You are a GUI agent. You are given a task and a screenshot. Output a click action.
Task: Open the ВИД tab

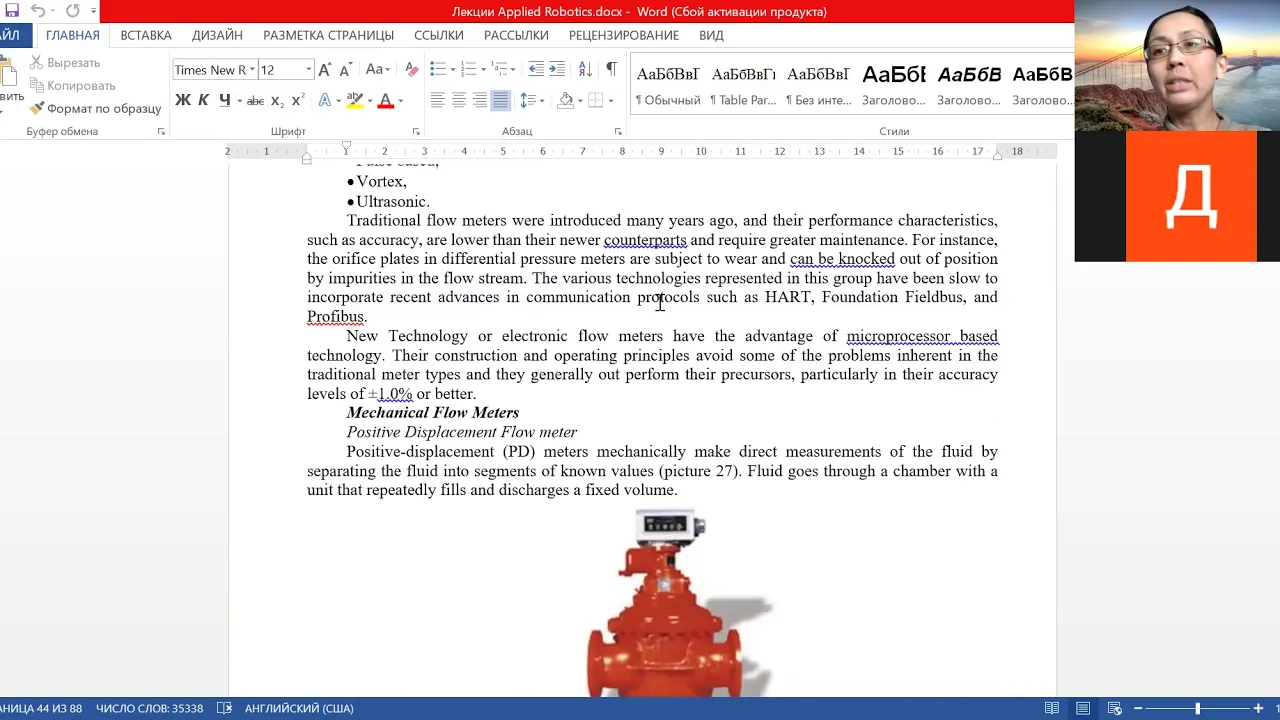coord(711,35)
